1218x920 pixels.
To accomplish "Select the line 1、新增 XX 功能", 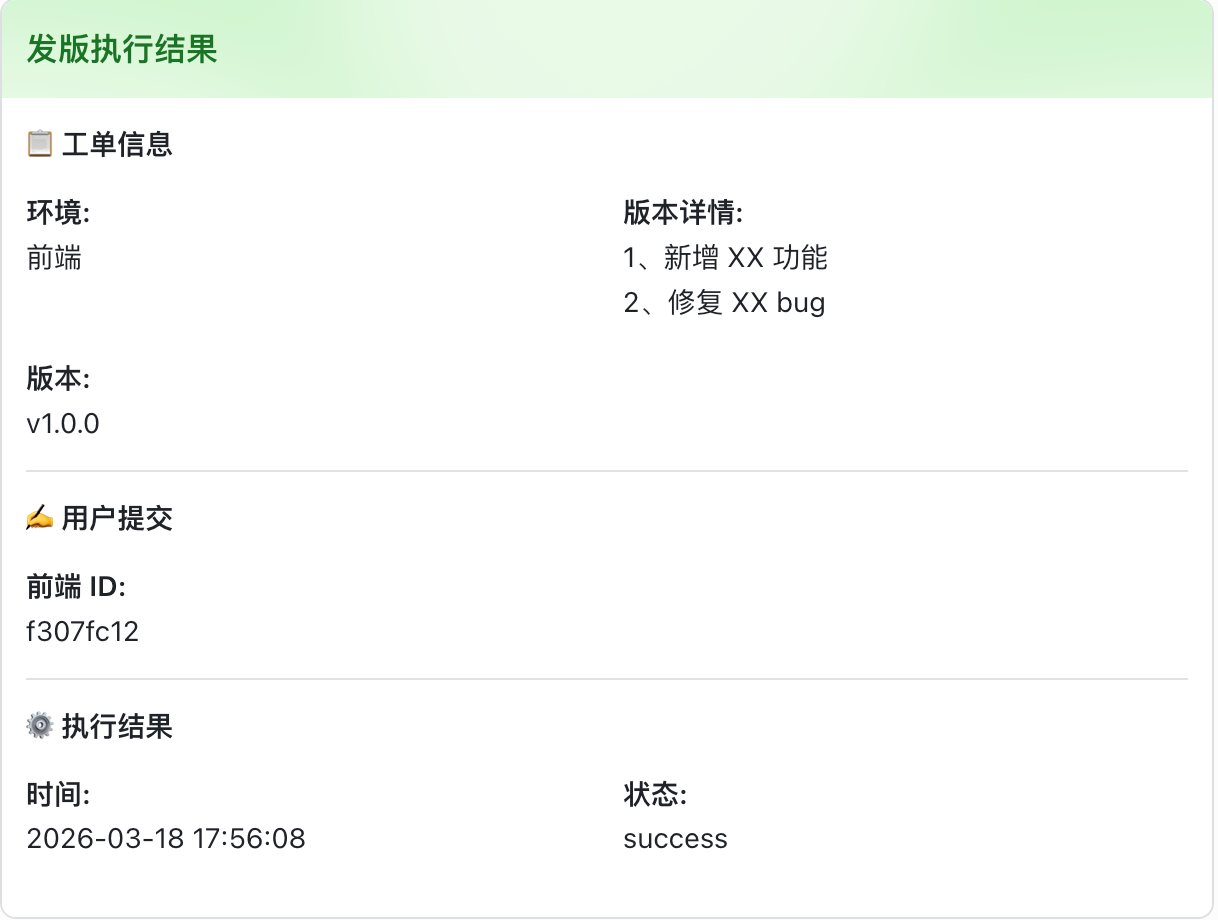I will (x=725, y=258).
